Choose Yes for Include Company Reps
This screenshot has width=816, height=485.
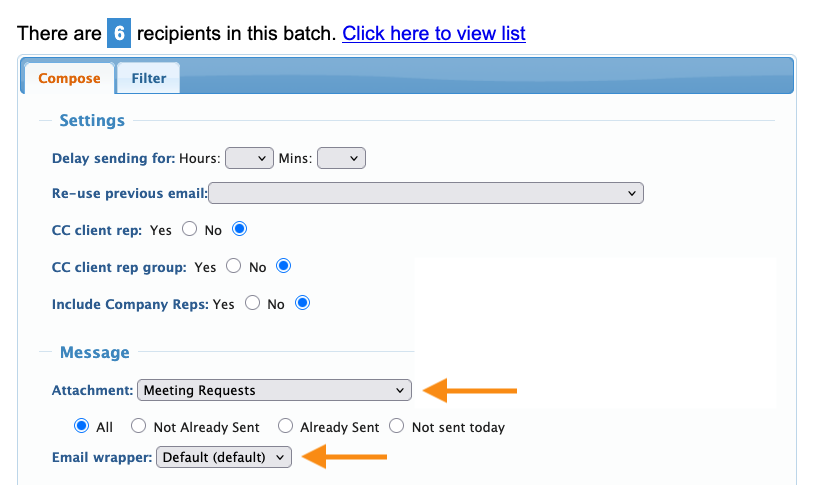point(253,303)
